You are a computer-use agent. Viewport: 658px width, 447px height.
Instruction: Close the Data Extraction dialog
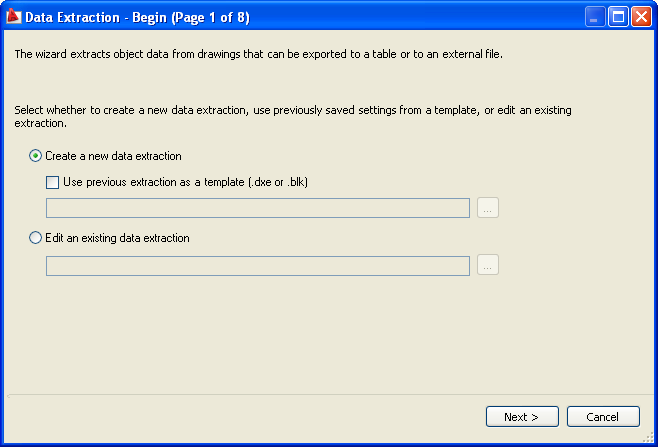pos(642,17)
